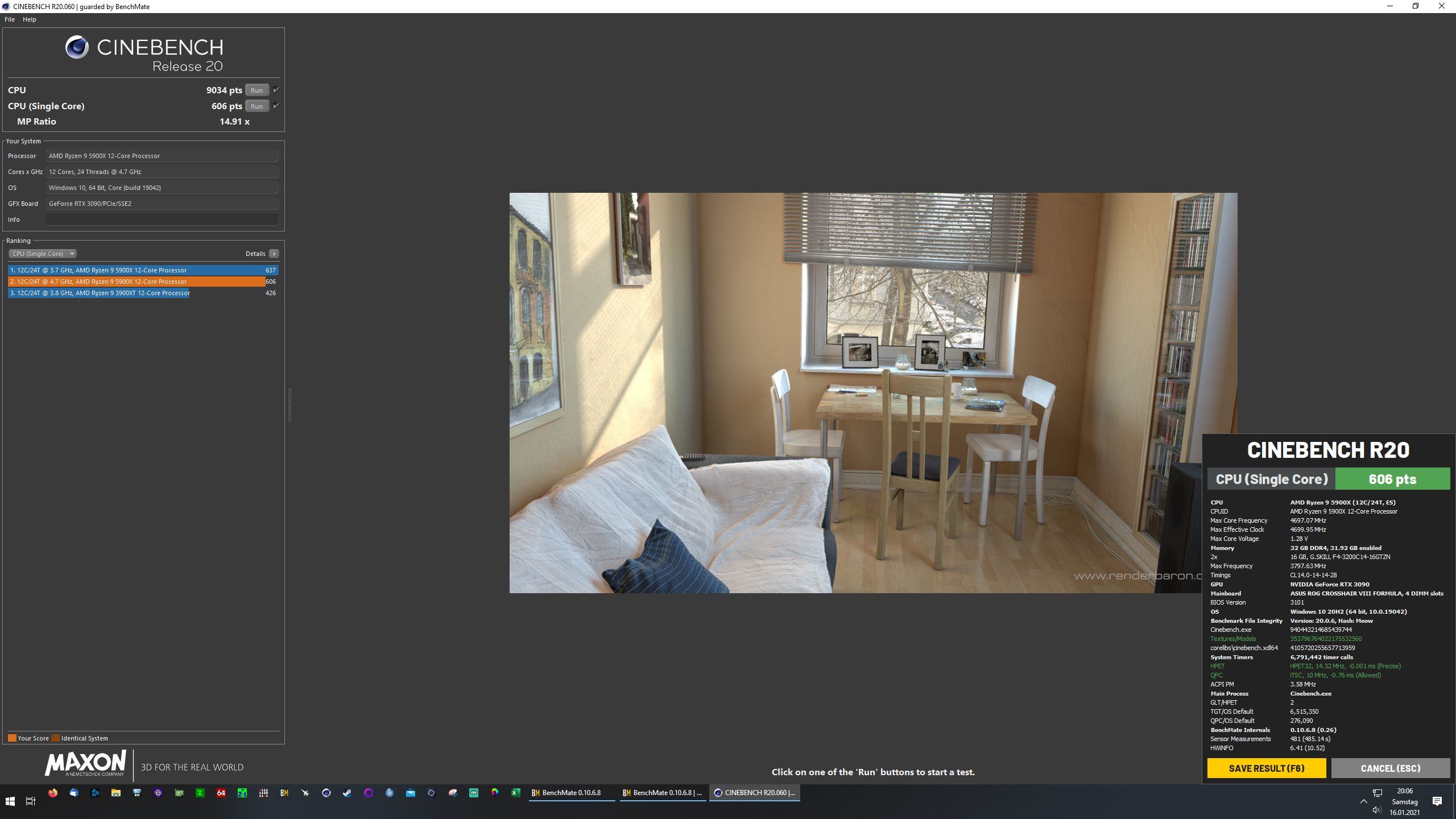Open the clock and date flyout
Screen dimensions: 1456x819
[1405, 801]
